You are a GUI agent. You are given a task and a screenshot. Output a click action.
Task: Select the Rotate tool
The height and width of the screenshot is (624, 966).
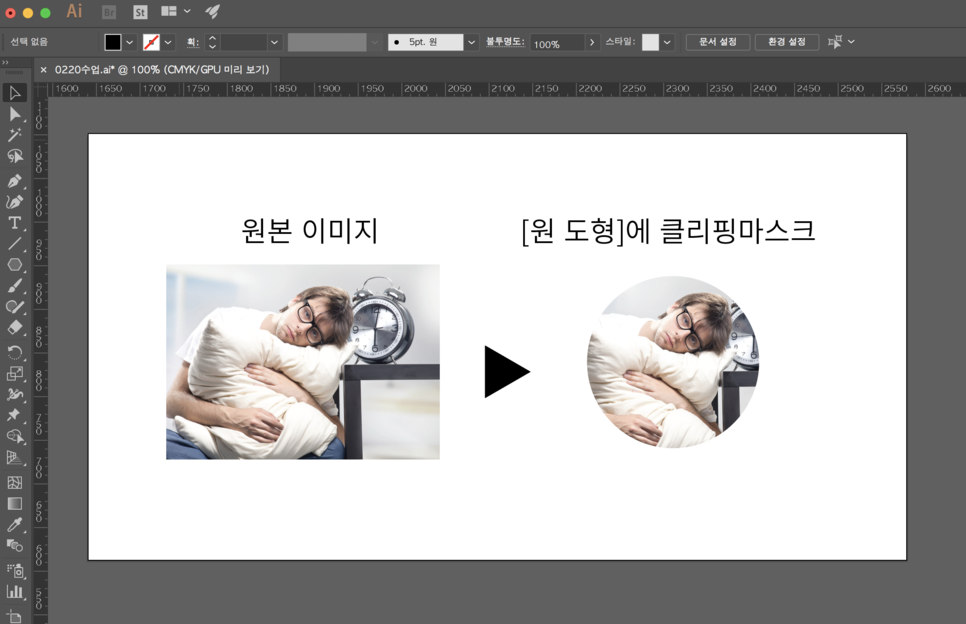[15, 352]
